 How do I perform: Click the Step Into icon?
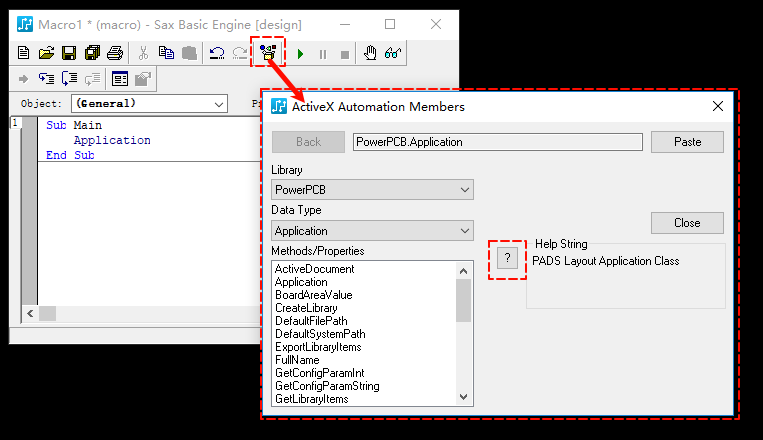pos(46,79)
